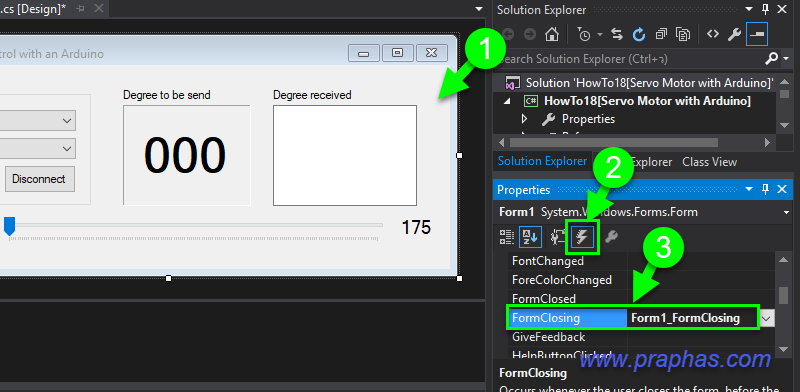Pin the Solution Explorer panel (auto hide)

[765, 9]
